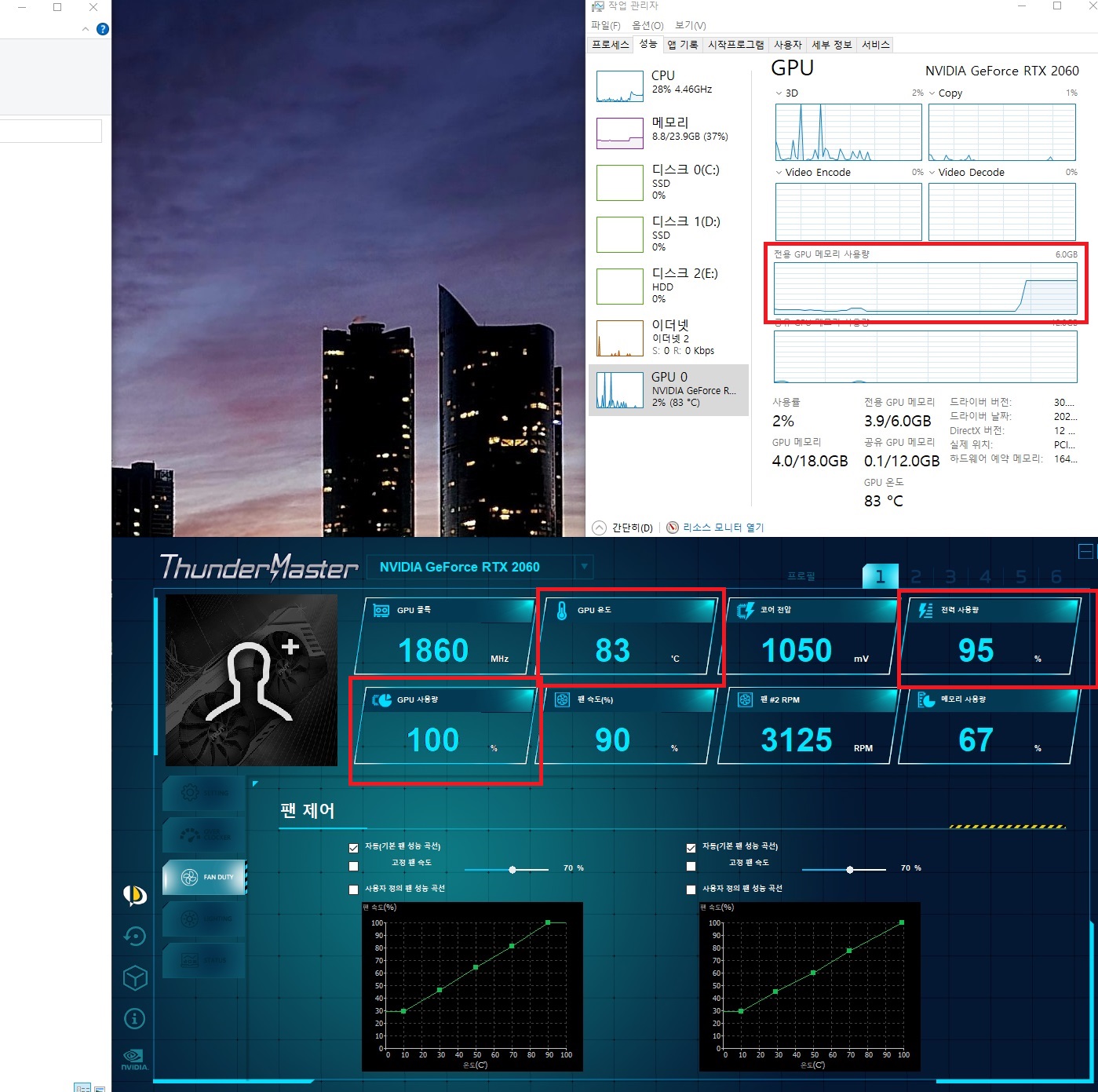1098x1092 pixels.
Task: Open the 옵션(O) menu
Action: [647, 25]
